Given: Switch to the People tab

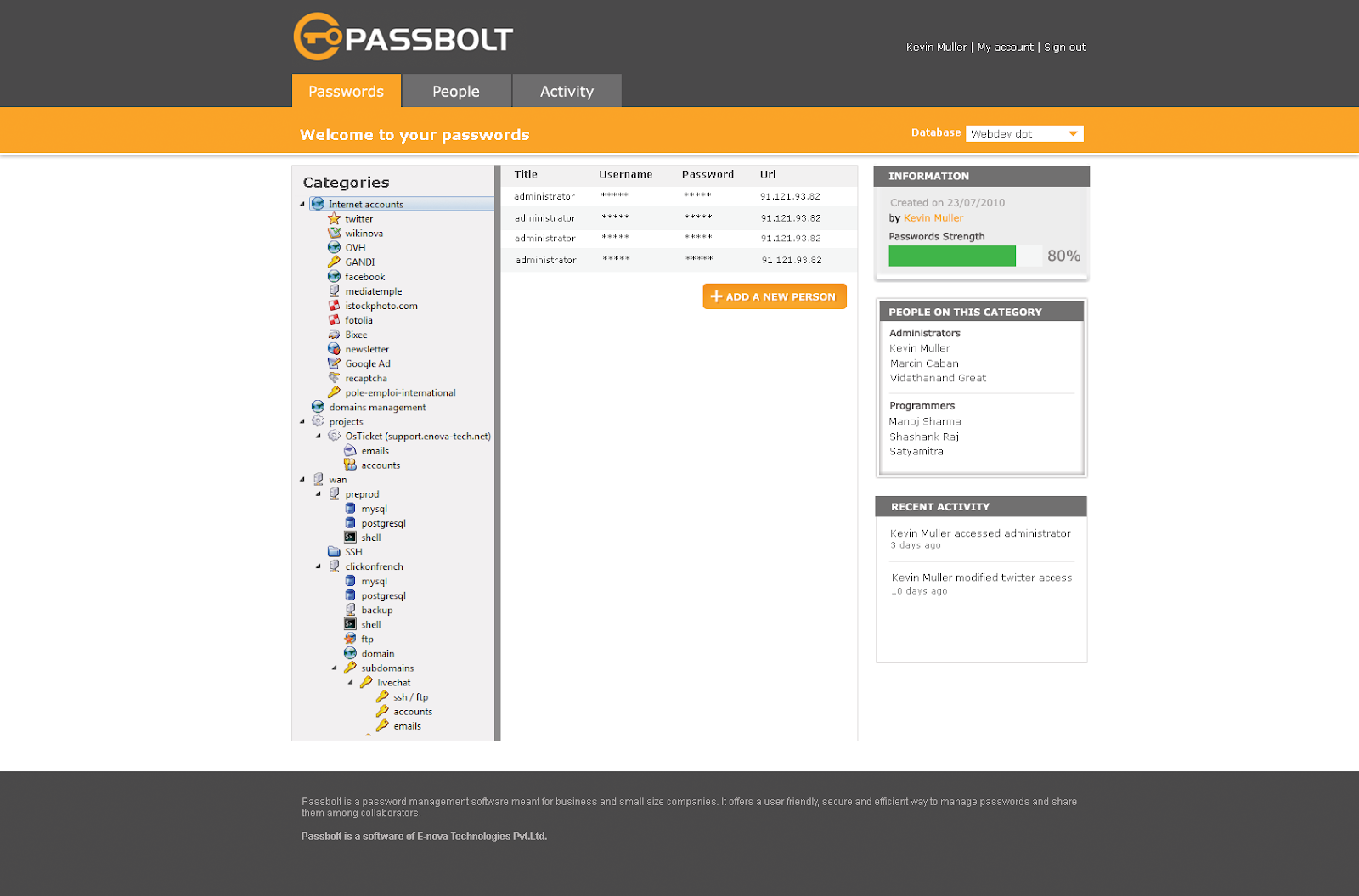Looking at the screenshot, I should pos(456,91).
